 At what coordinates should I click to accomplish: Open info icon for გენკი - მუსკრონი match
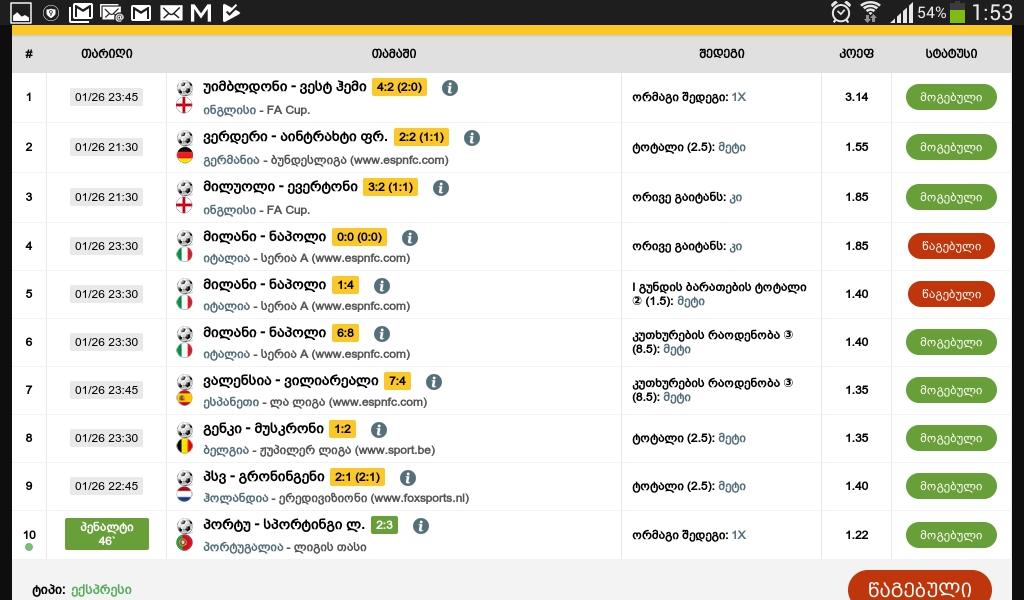pyautogui.click(x=378, y=430)
